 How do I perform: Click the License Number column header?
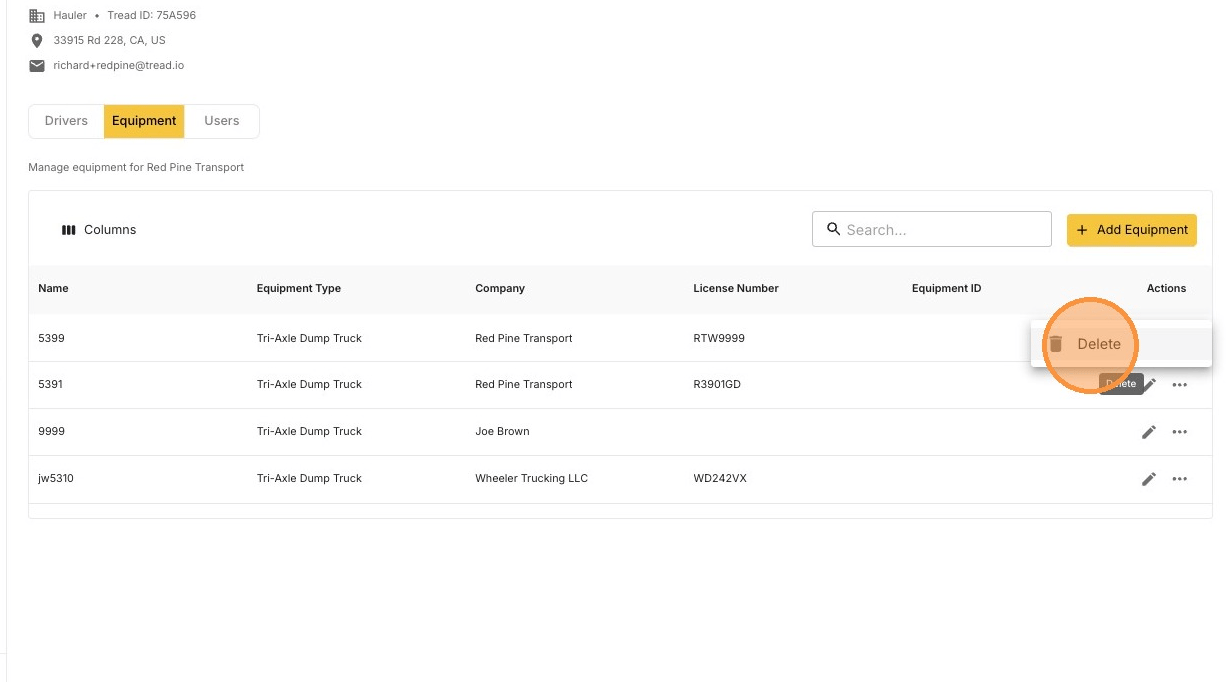pyautogui.click(x=736, y=288)
